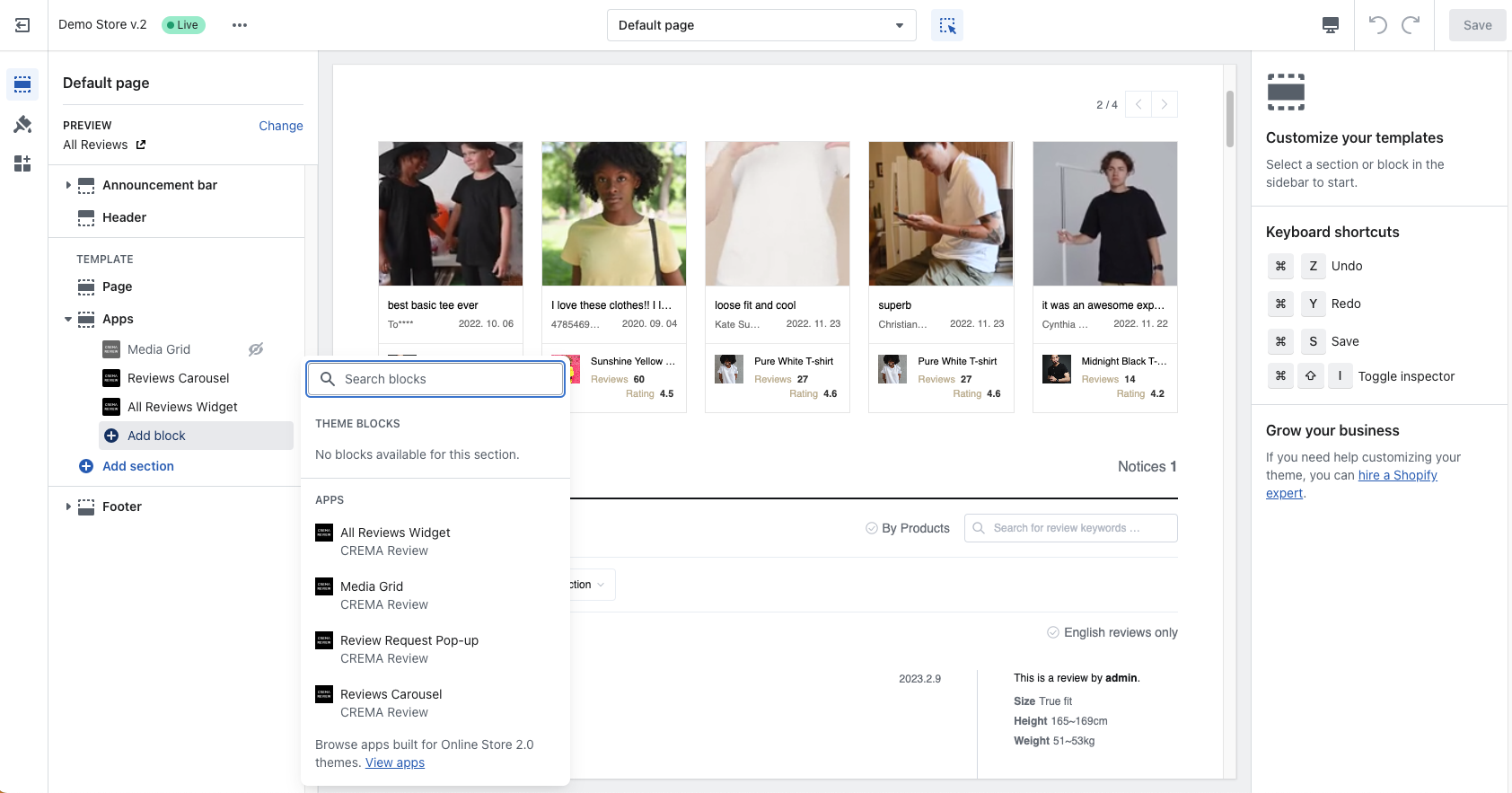Open App embeds sidebar icon
The image size is (1512, 793).
click(x=22, y=163)
